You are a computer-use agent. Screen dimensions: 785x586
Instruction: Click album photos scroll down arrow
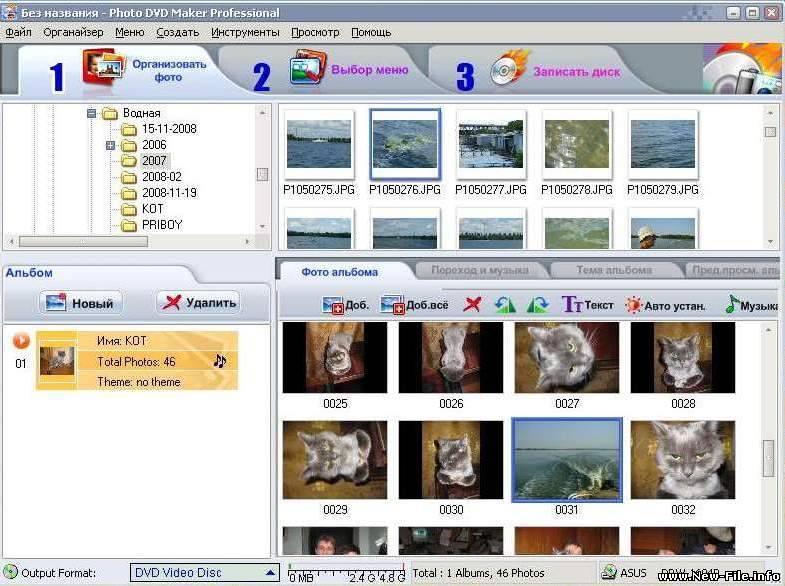click(769, 547)
